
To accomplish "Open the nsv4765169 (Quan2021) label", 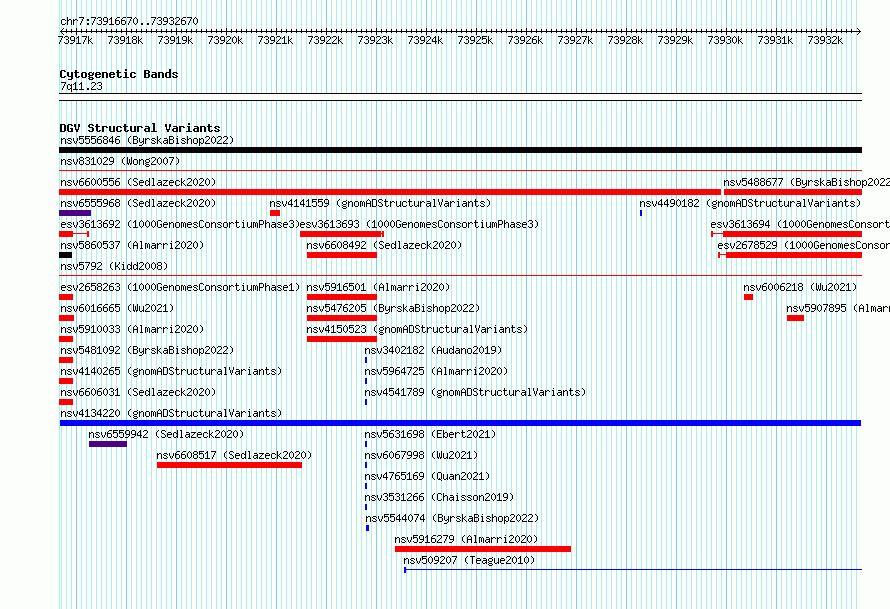I will click(x=427, y=476).
